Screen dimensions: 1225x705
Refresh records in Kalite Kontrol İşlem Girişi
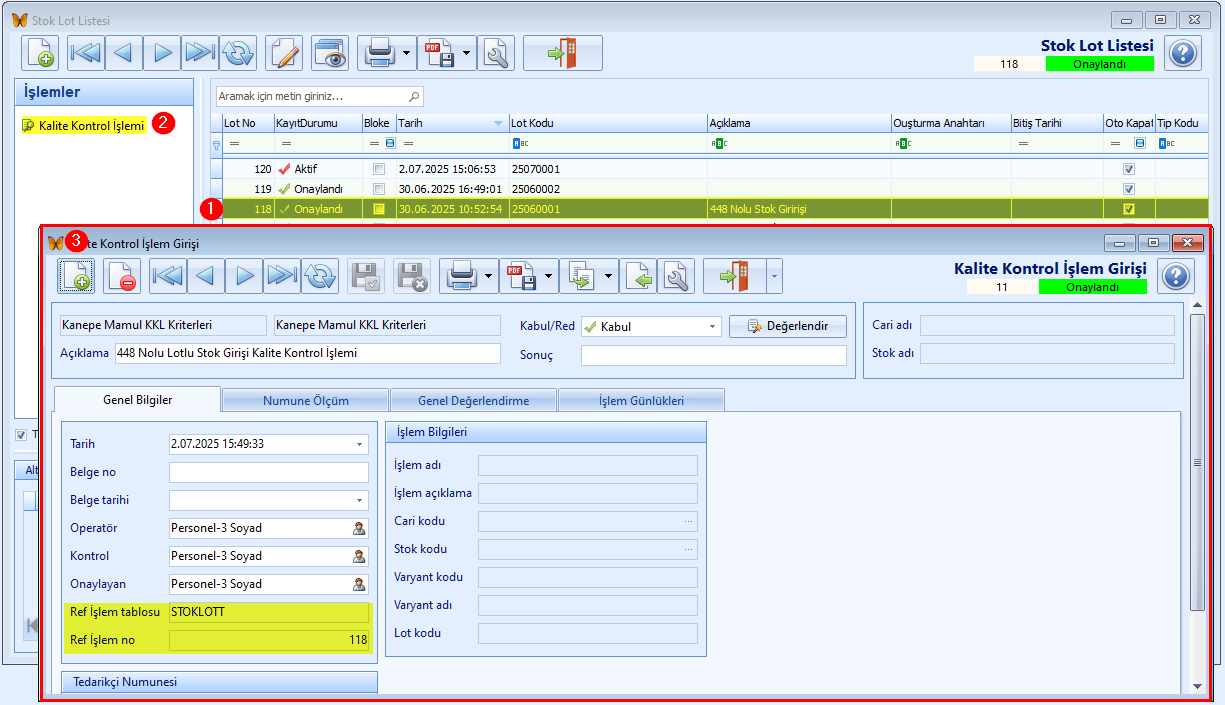coord(320,275)
